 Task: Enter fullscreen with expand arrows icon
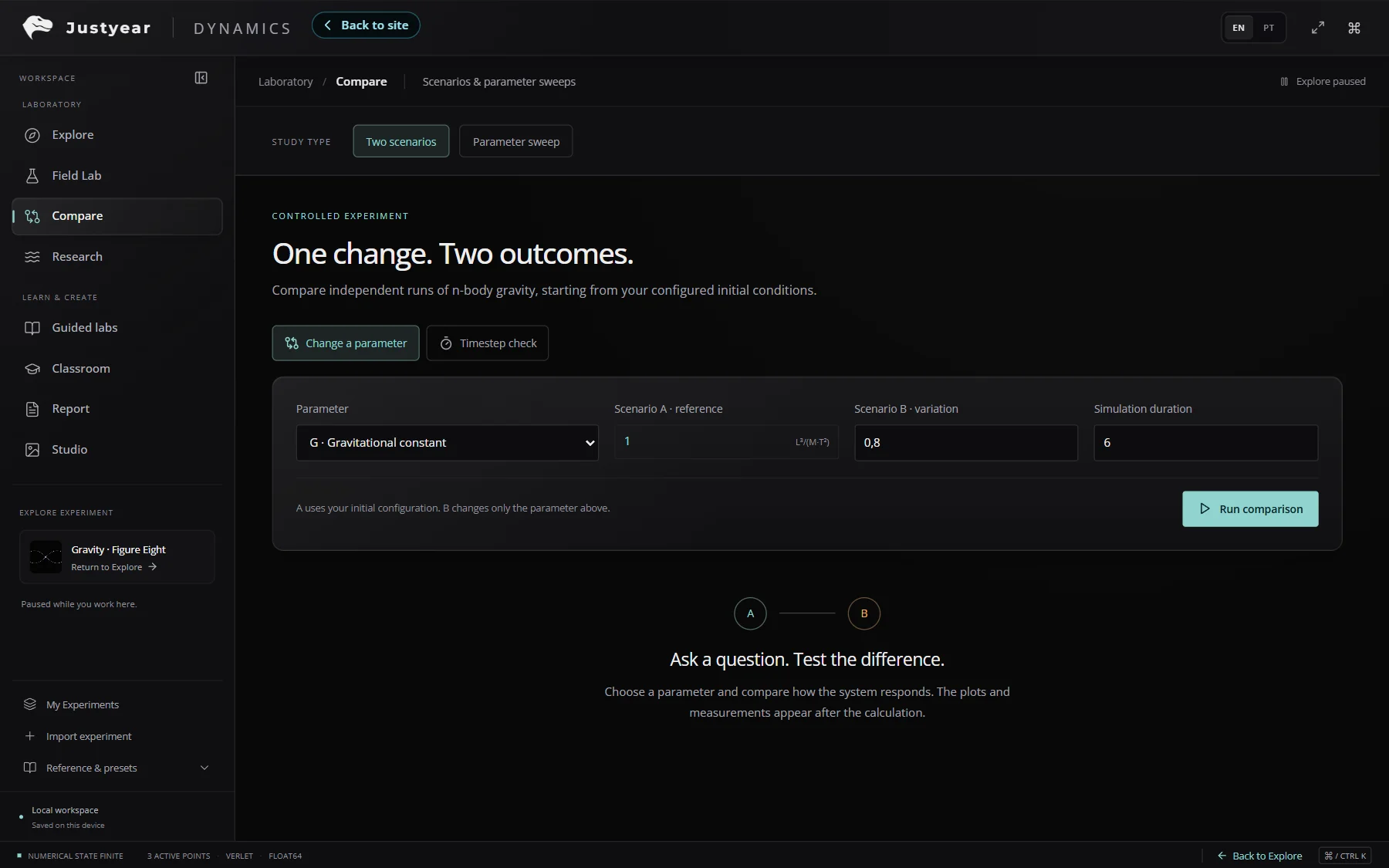click(x=1318, y=28)
